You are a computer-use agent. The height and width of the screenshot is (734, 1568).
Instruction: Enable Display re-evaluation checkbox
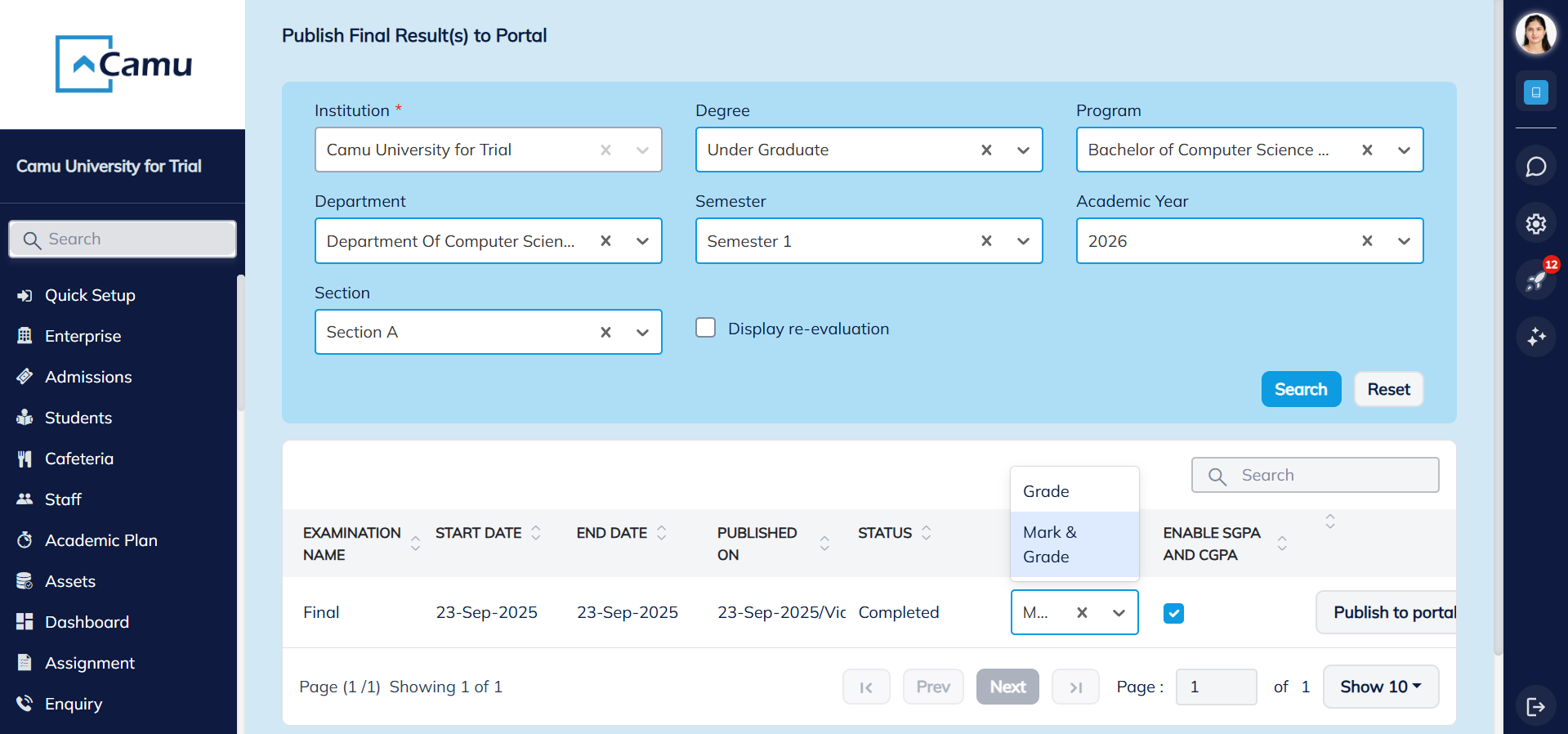tap(705, 328)
